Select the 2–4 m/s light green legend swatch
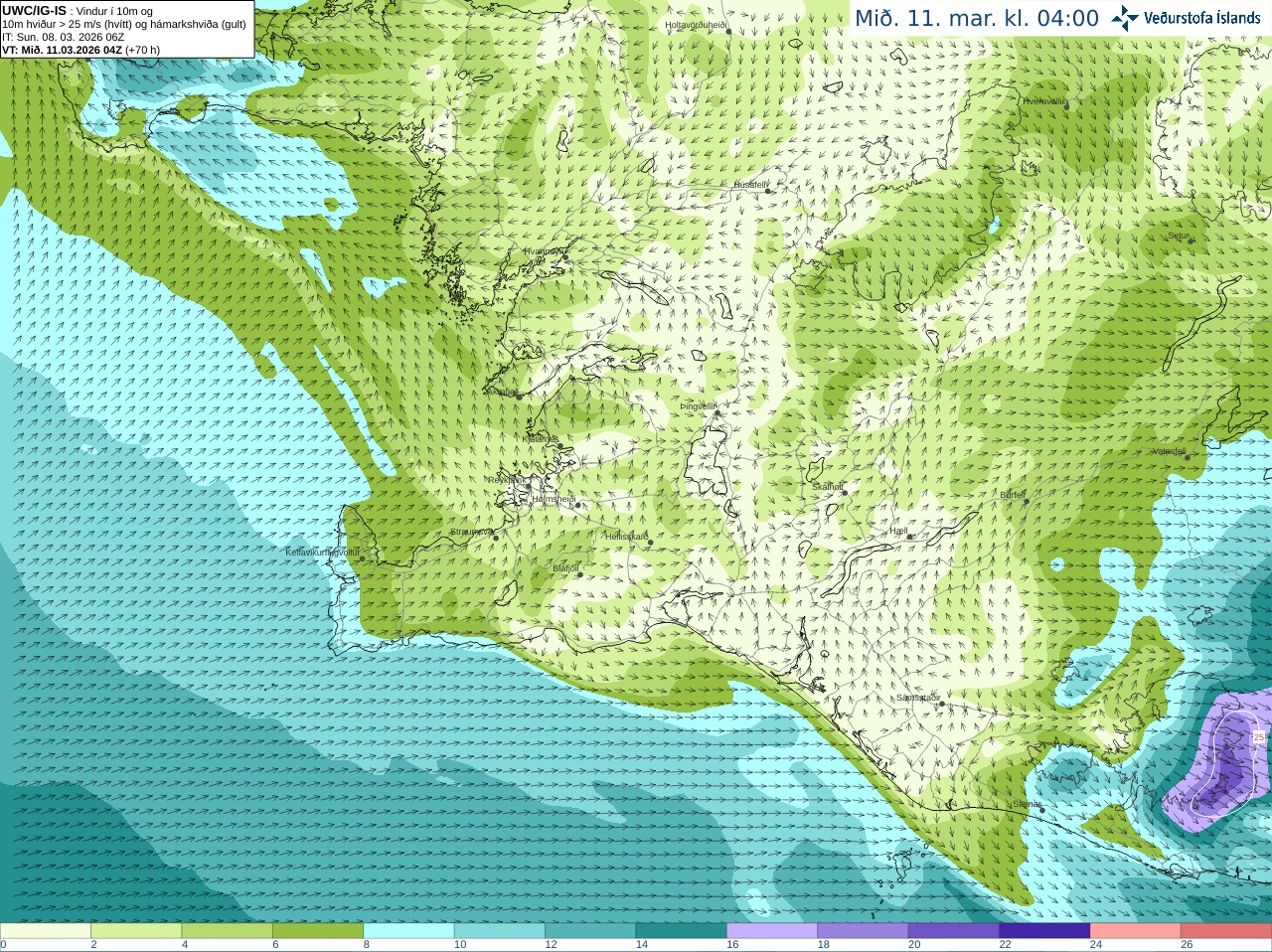The width and height of the screenshot is (1272, 952). point(136,931)
